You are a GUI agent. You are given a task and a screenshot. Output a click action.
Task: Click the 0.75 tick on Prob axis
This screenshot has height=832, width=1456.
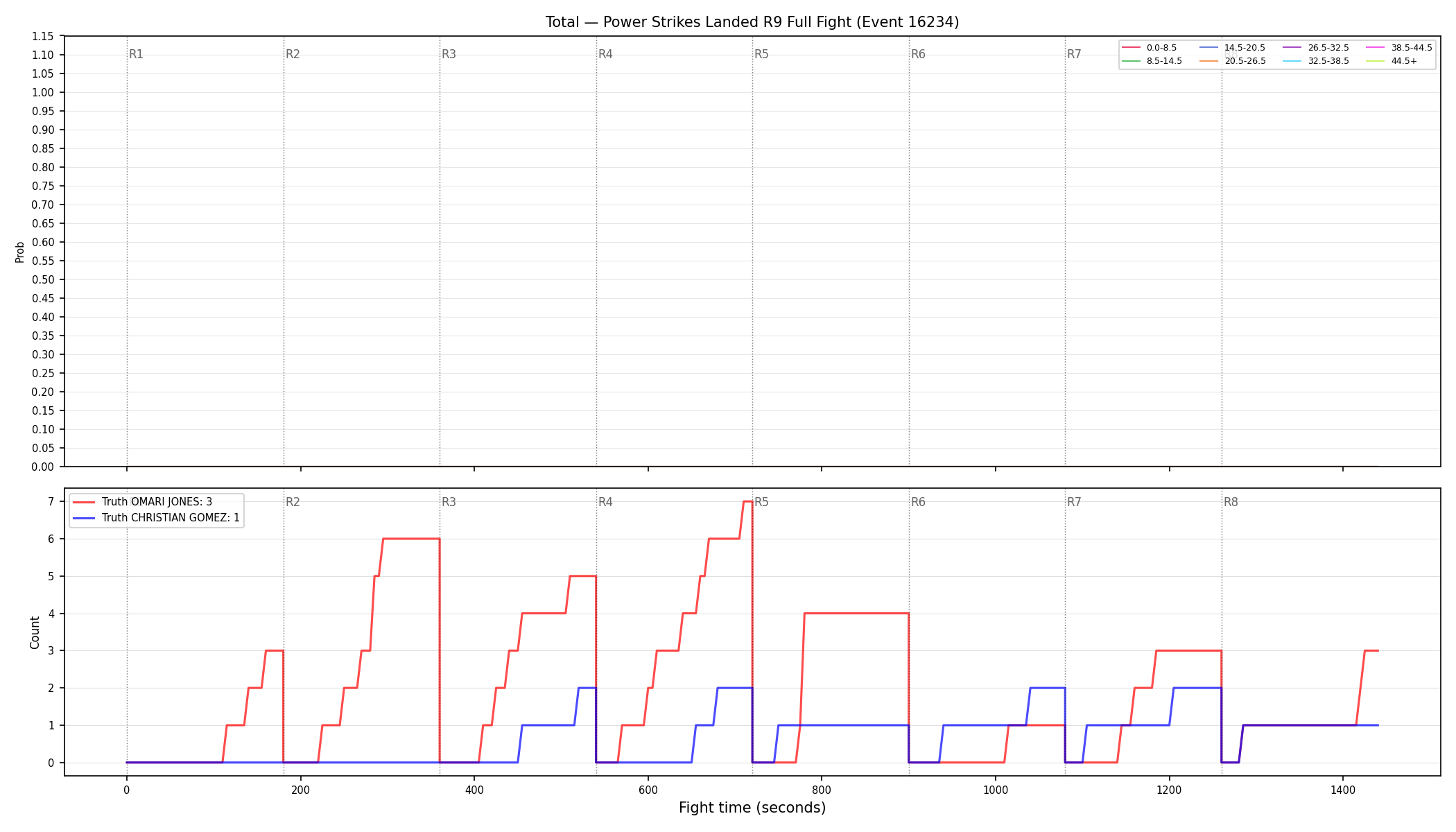point(43,186)
